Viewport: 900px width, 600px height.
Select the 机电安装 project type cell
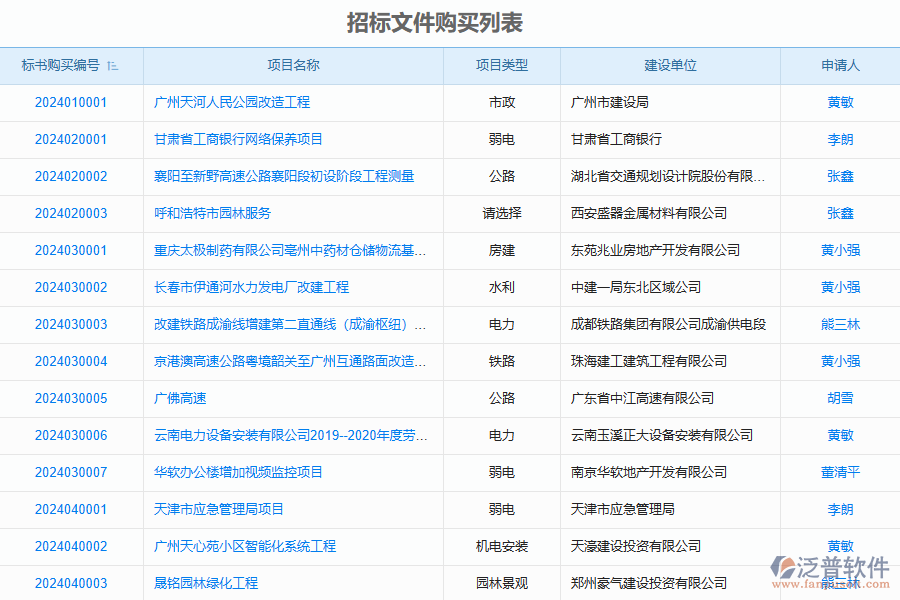click(x=502, y=547)
